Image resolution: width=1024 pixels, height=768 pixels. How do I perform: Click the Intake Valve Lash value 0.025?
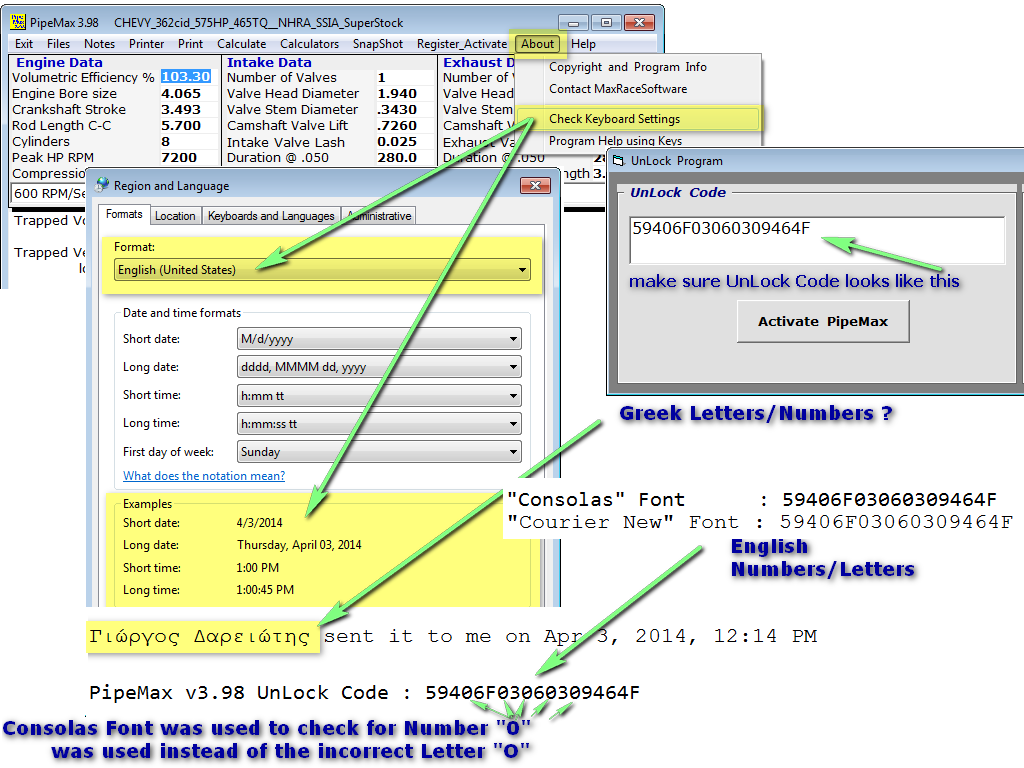point(397,142)
